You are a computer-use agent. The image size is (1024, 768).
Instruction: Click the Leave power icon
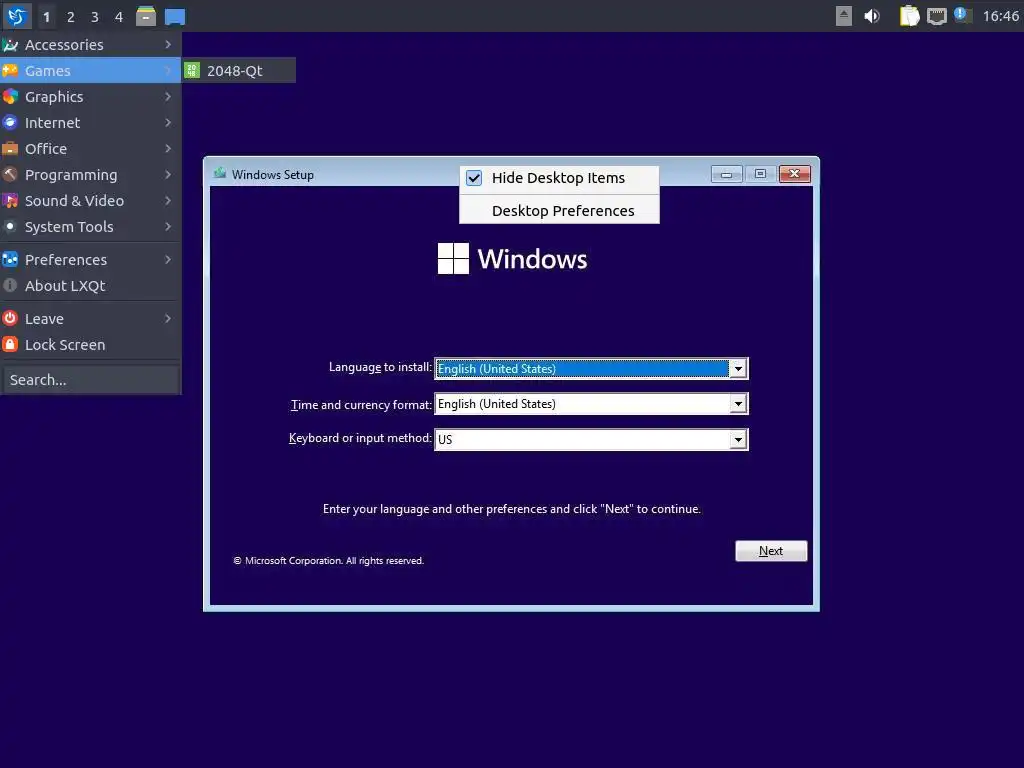click(10, 319)
